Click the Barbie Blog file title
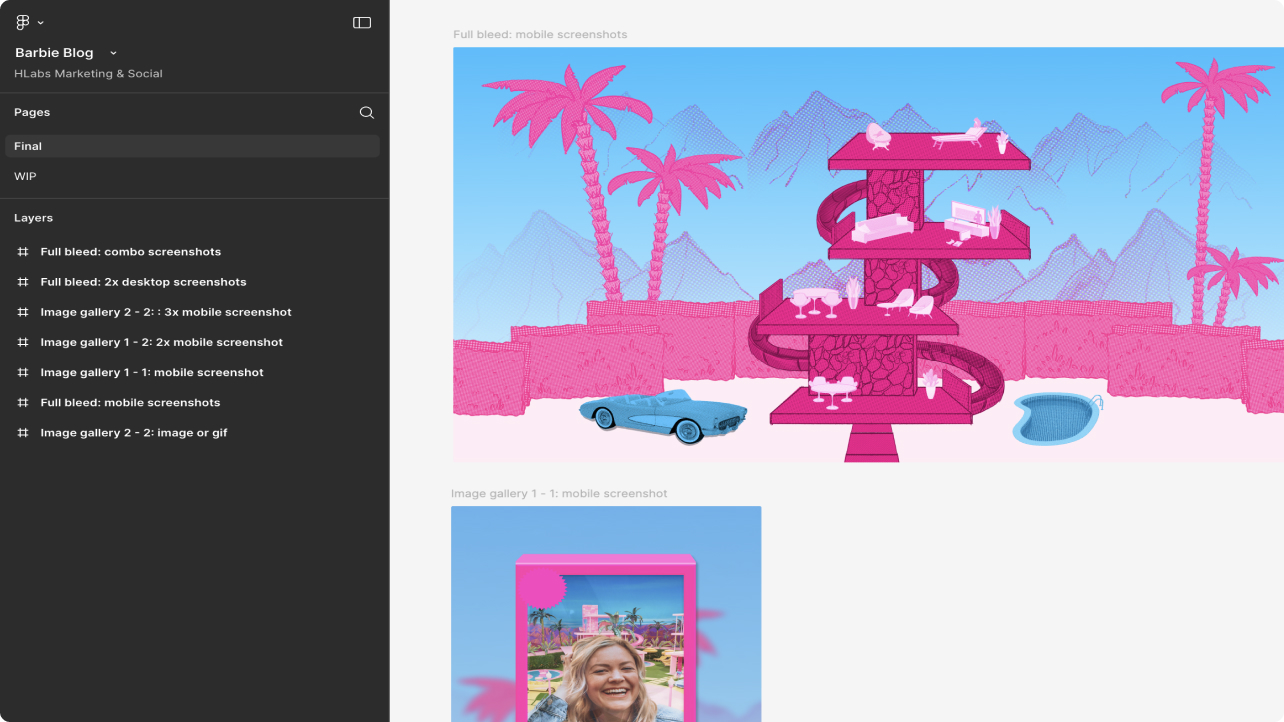The image size is (1284, 722). tap(54, 53)
